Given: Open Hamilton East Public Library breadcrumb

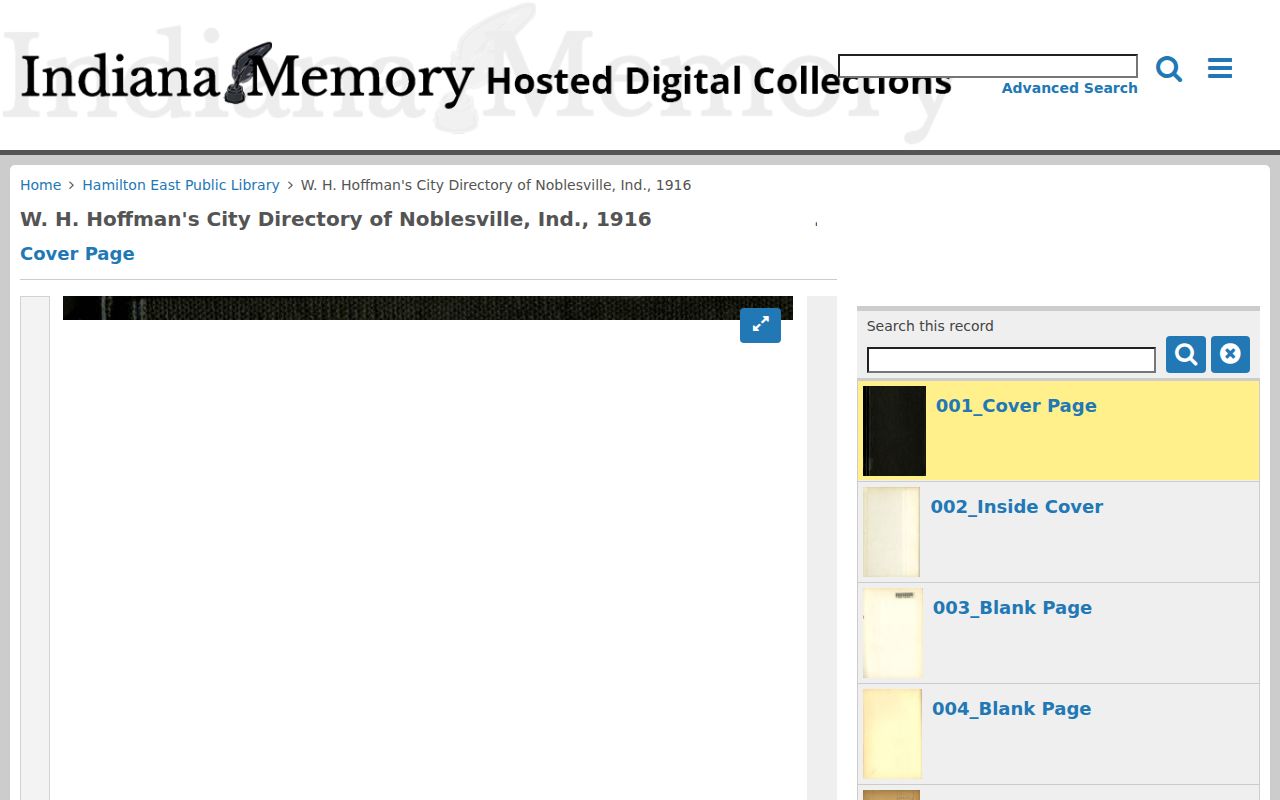Looking at the screenshot, I should [x=181, y=185].
